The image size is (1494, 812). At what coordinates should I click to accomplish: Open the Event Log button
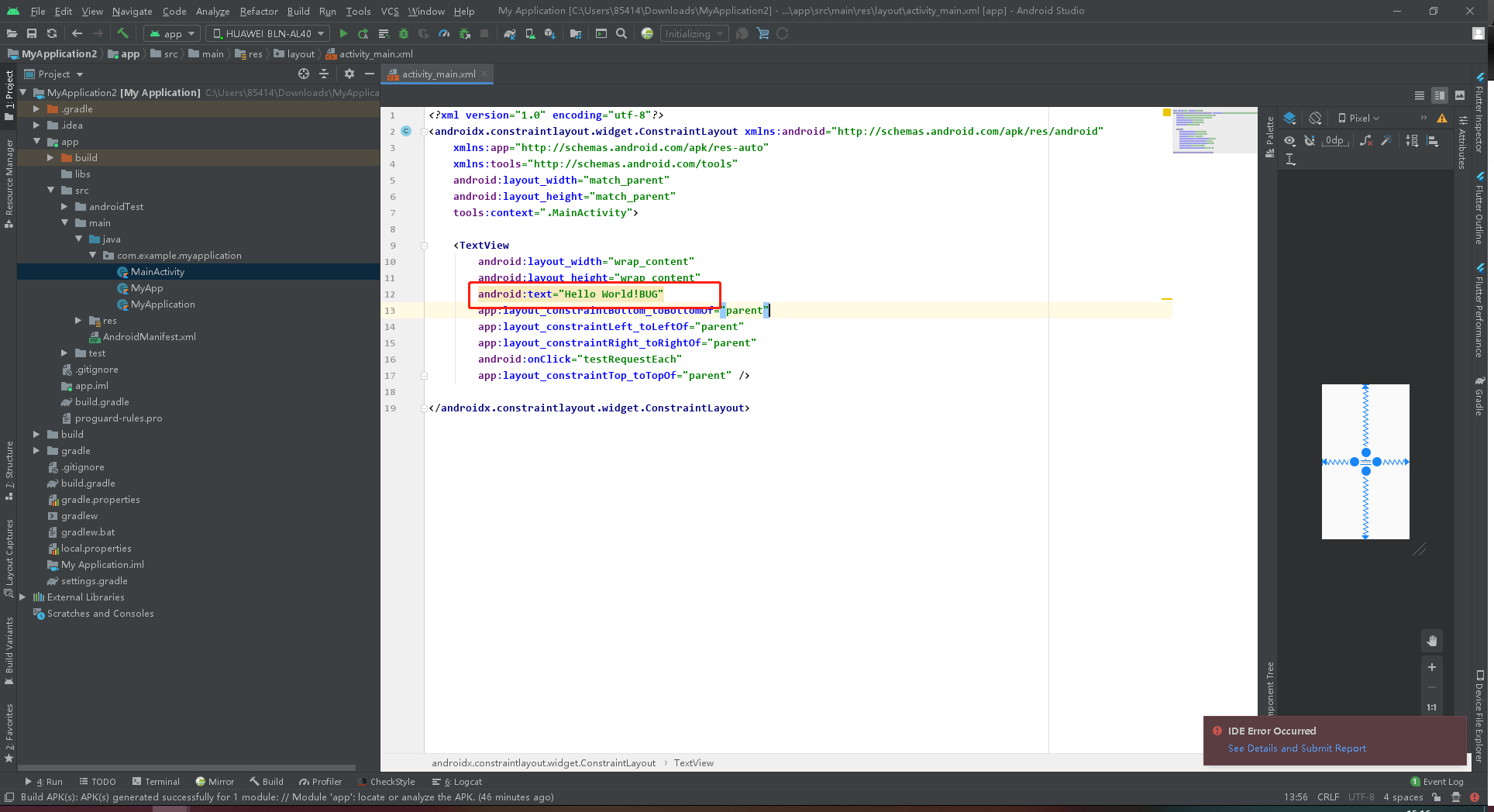tap(1437, 782)
